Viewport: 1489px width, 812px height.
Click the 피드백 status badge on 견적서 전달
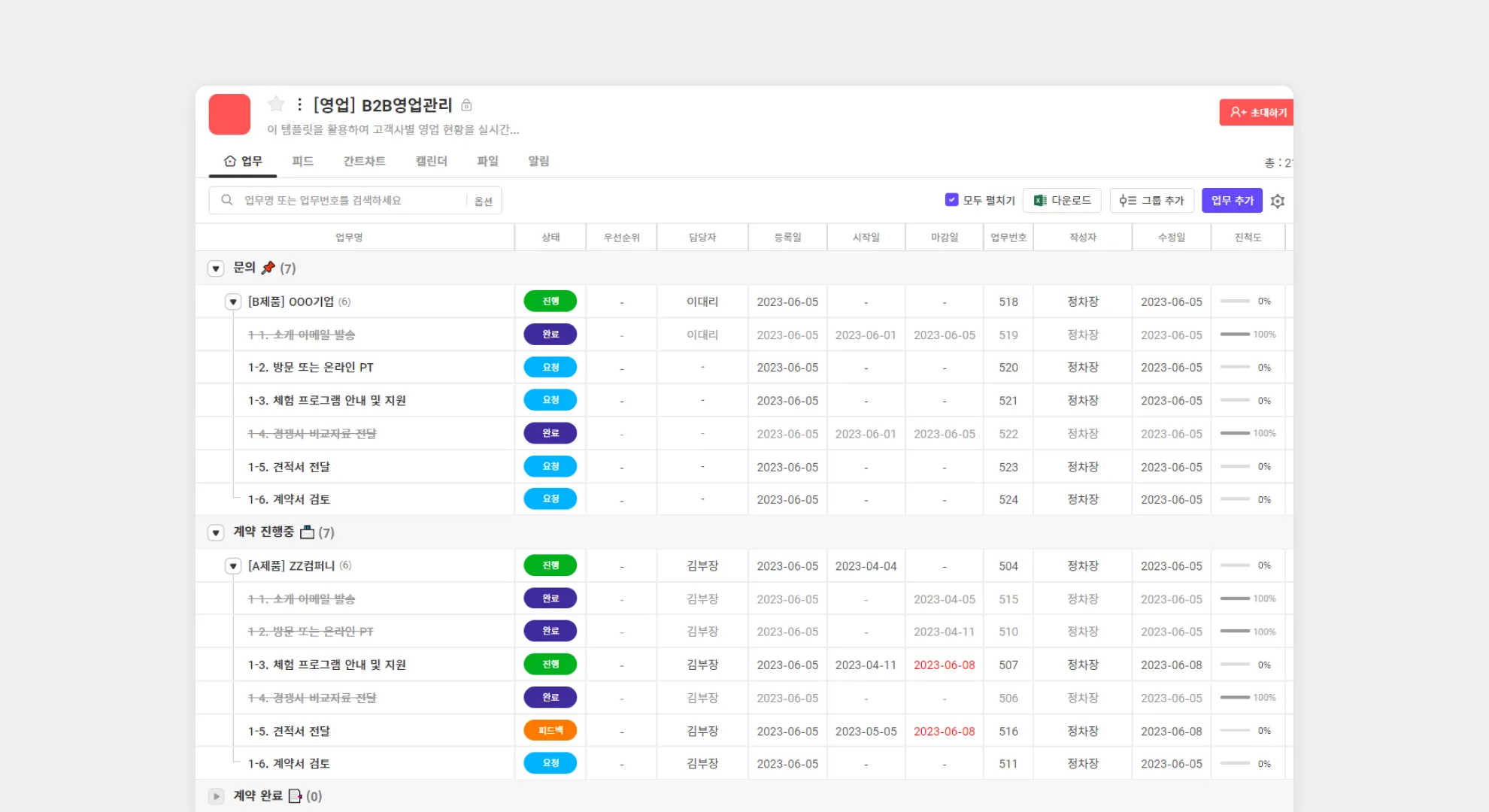[550, 731]
